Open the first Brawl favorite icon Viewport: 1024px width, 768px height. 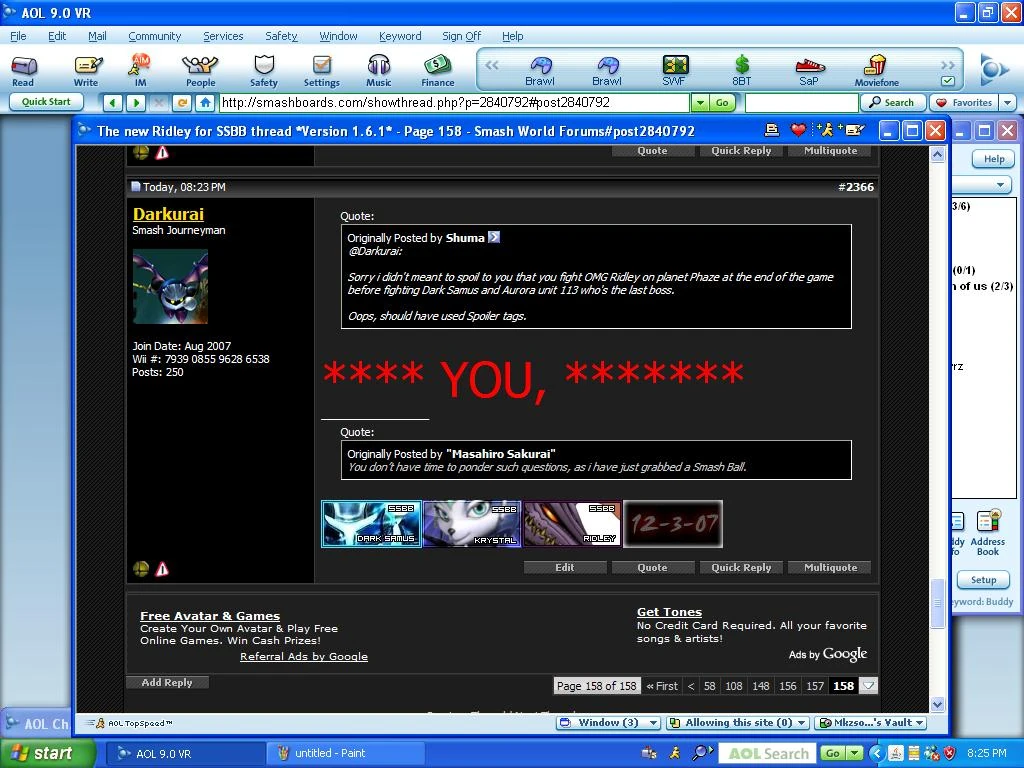tap(540, 71)
